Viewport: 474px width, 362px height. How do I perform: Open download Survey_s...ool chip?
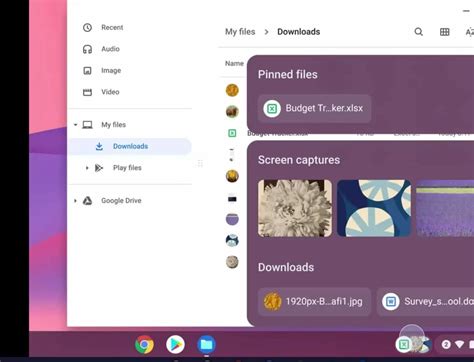[426, 302]
